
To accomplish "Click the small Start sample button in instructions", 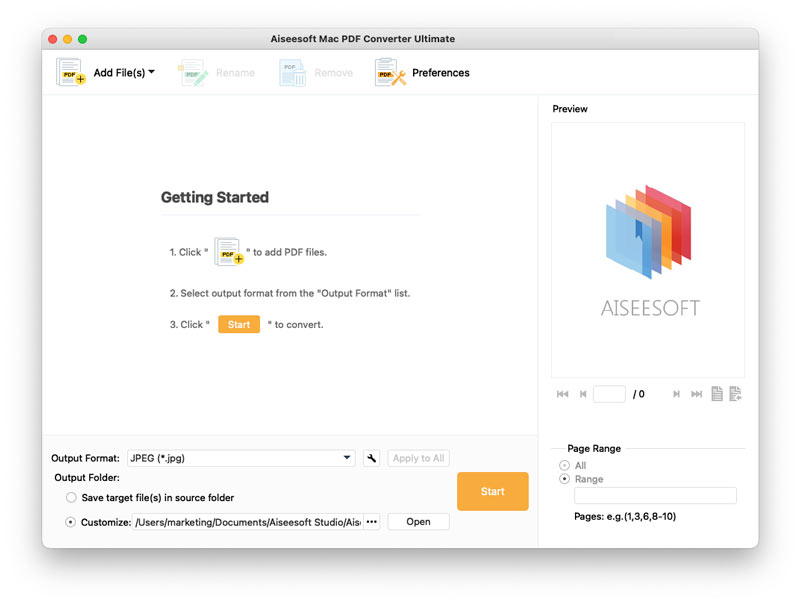I will [x=239, y=324].
